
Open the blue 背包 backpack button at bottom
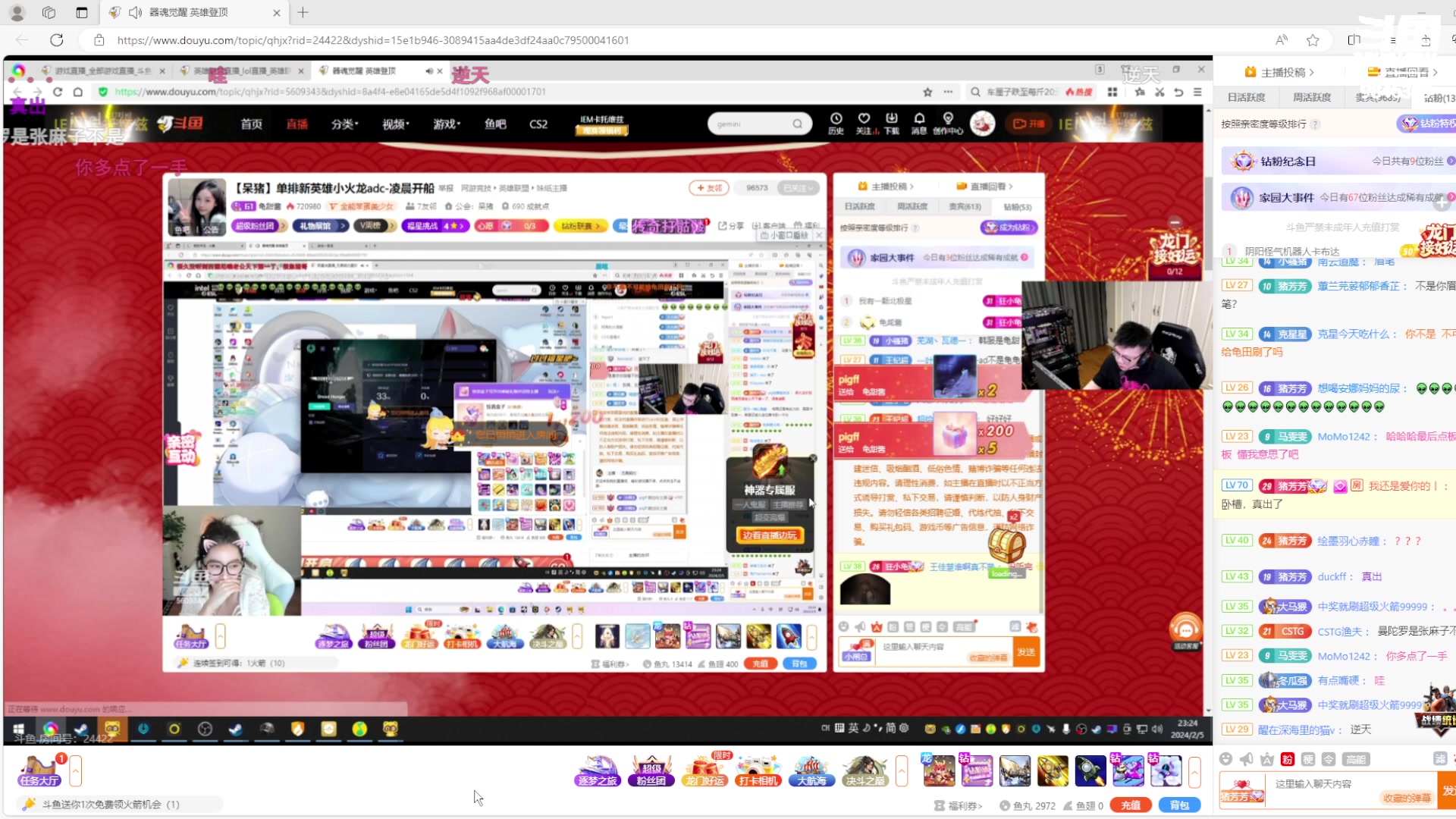(1179, 805)
